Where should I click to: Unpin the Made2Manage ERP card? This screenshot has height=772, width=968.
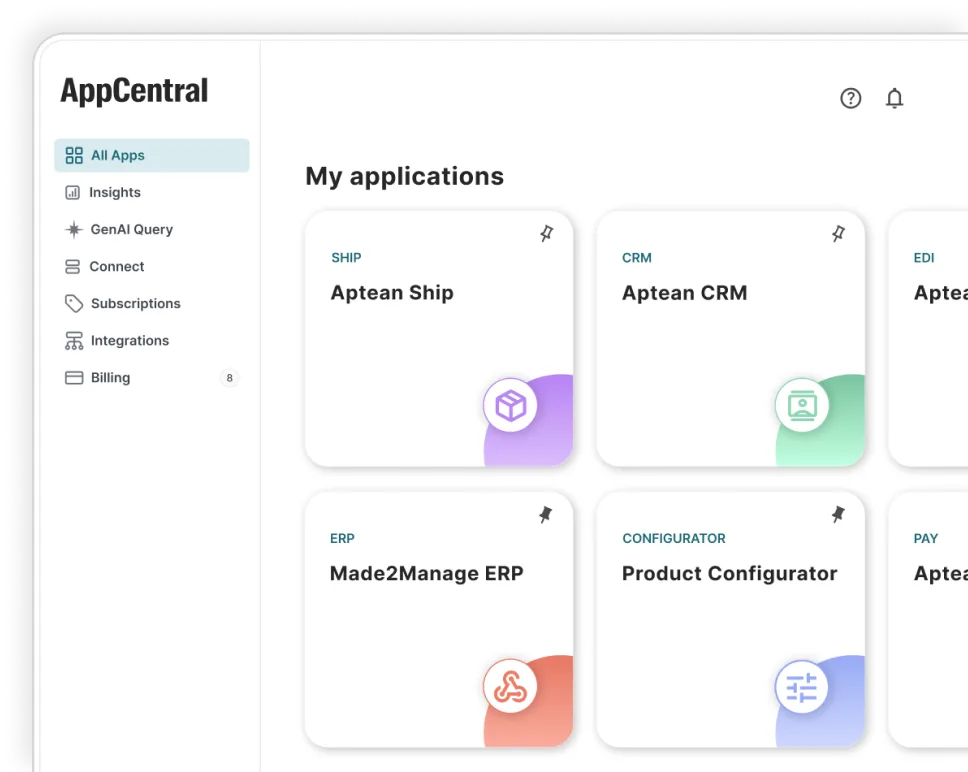tap(546, 515)
